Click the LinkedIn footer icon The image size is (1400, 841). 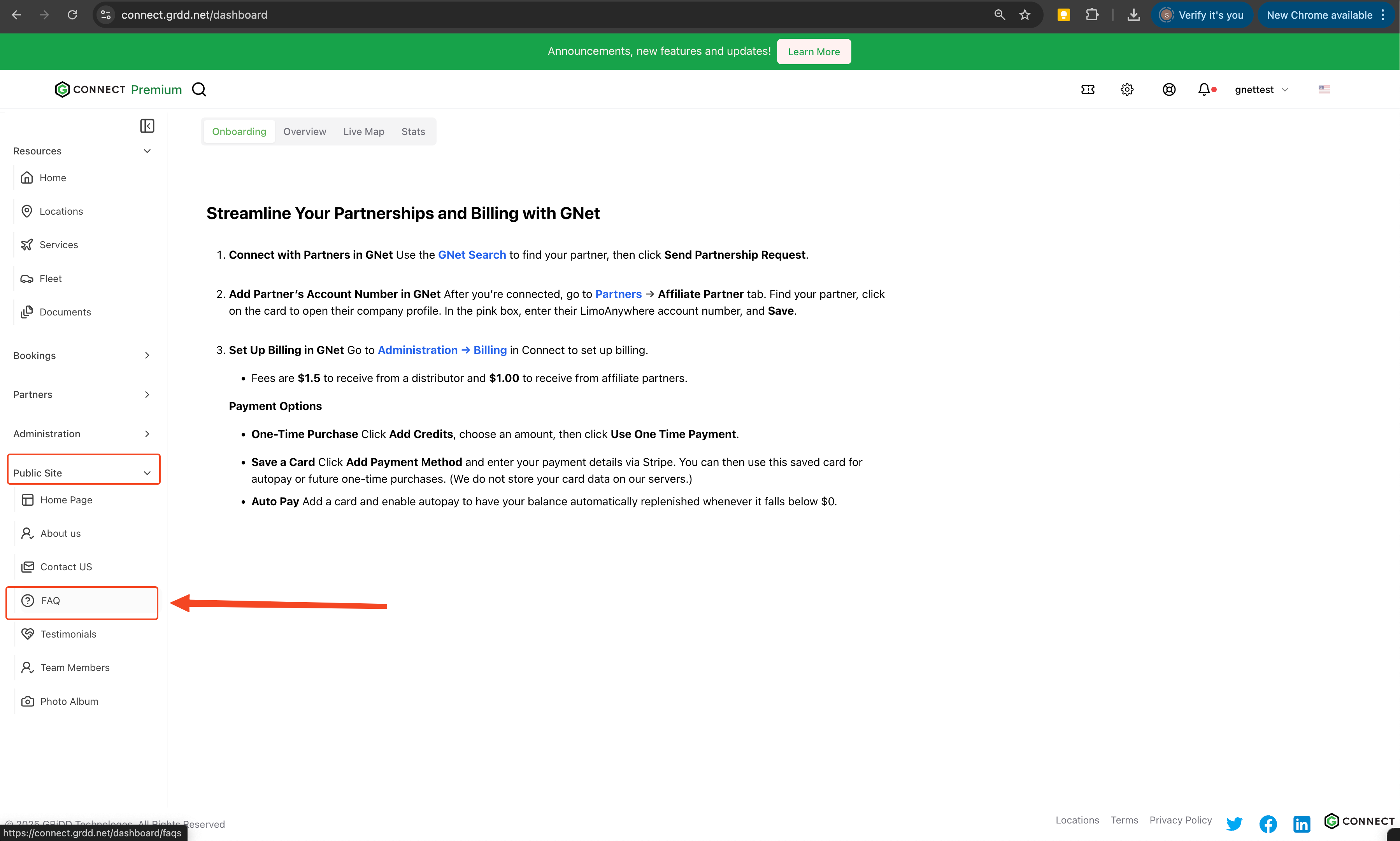pyautogui.click(x=1302, y=823)
